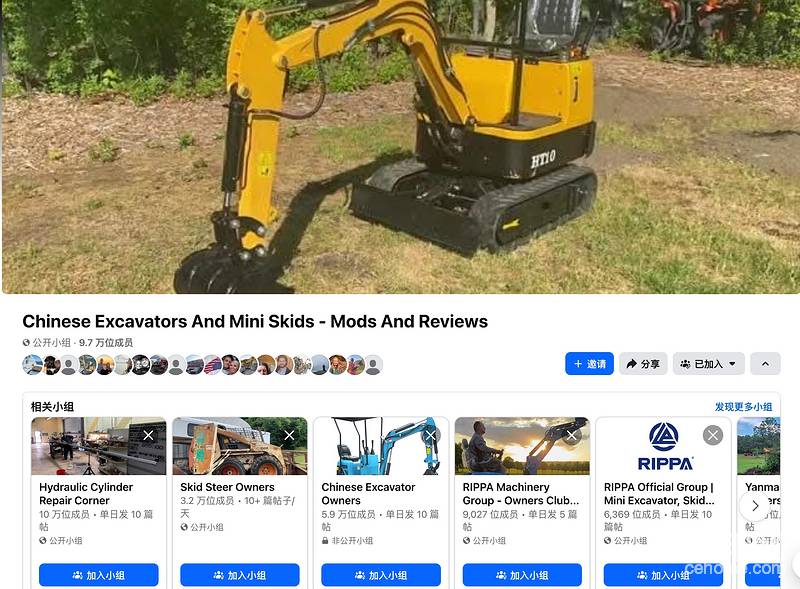Click the blue 邀请 invite button
Viewport: 800px width, 589px height.
coord(589,364)
